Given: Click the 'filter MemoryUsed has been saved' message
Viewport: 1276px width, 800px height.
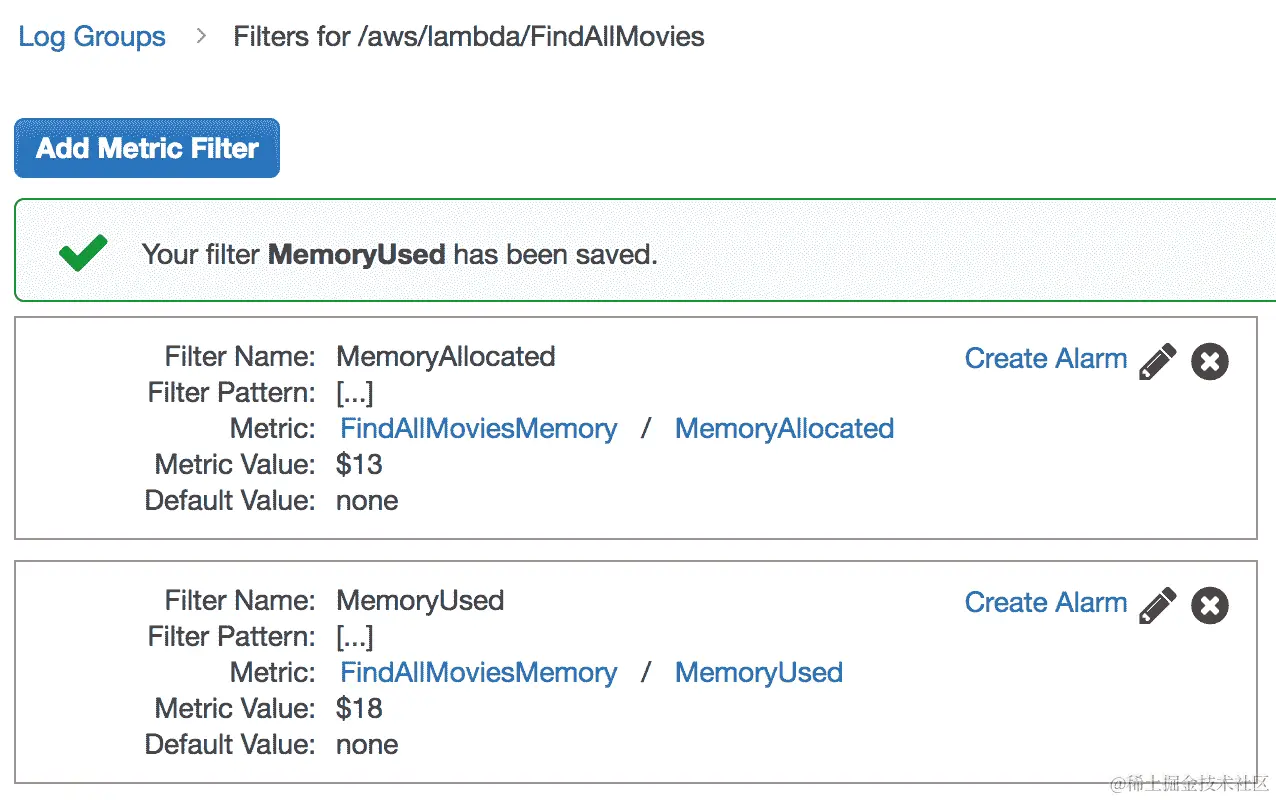Looking at the screenshot, I should coord(400,254).
